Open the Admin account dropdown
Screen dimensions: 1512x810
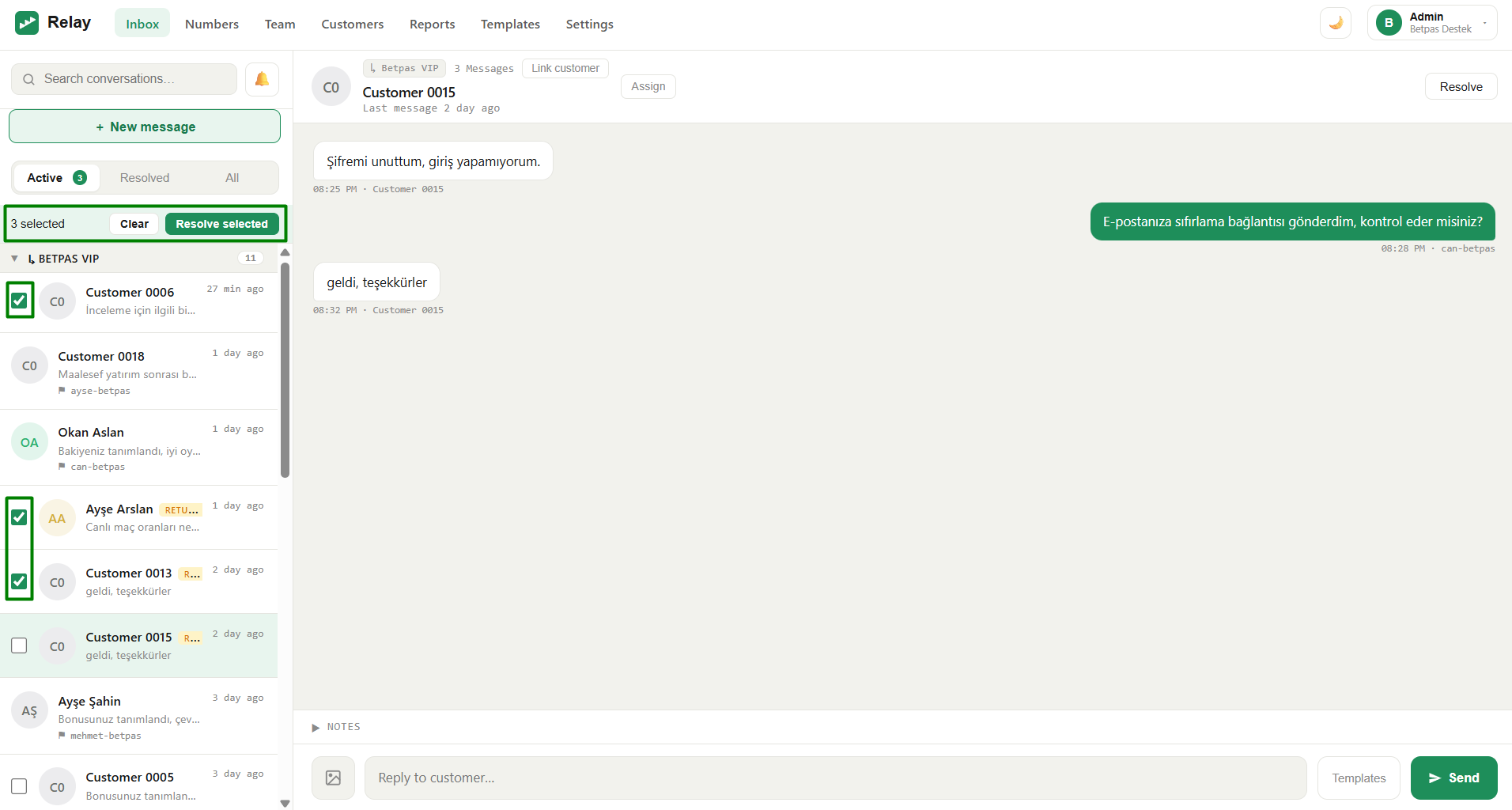(1432, 23)
